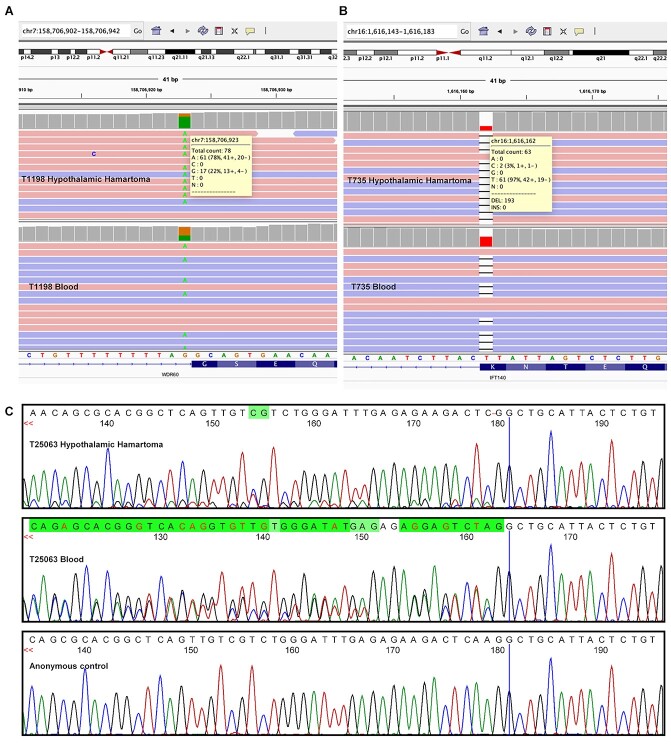671x750 pixels.
Task: Click the S amino acid box in WDR60 track
Action: coord(237,364)
